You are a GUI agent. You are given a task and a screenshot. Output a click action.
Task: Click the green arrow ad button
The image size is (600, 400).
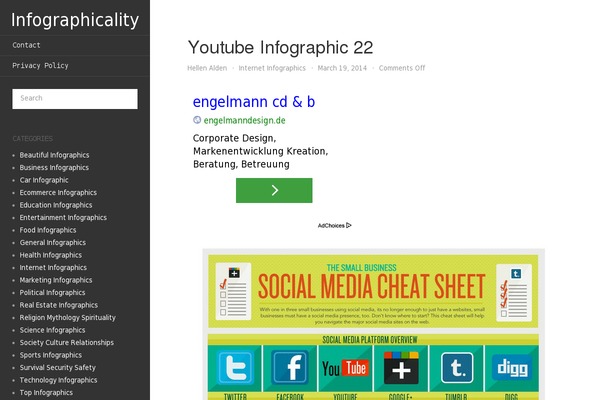point(274,190)
